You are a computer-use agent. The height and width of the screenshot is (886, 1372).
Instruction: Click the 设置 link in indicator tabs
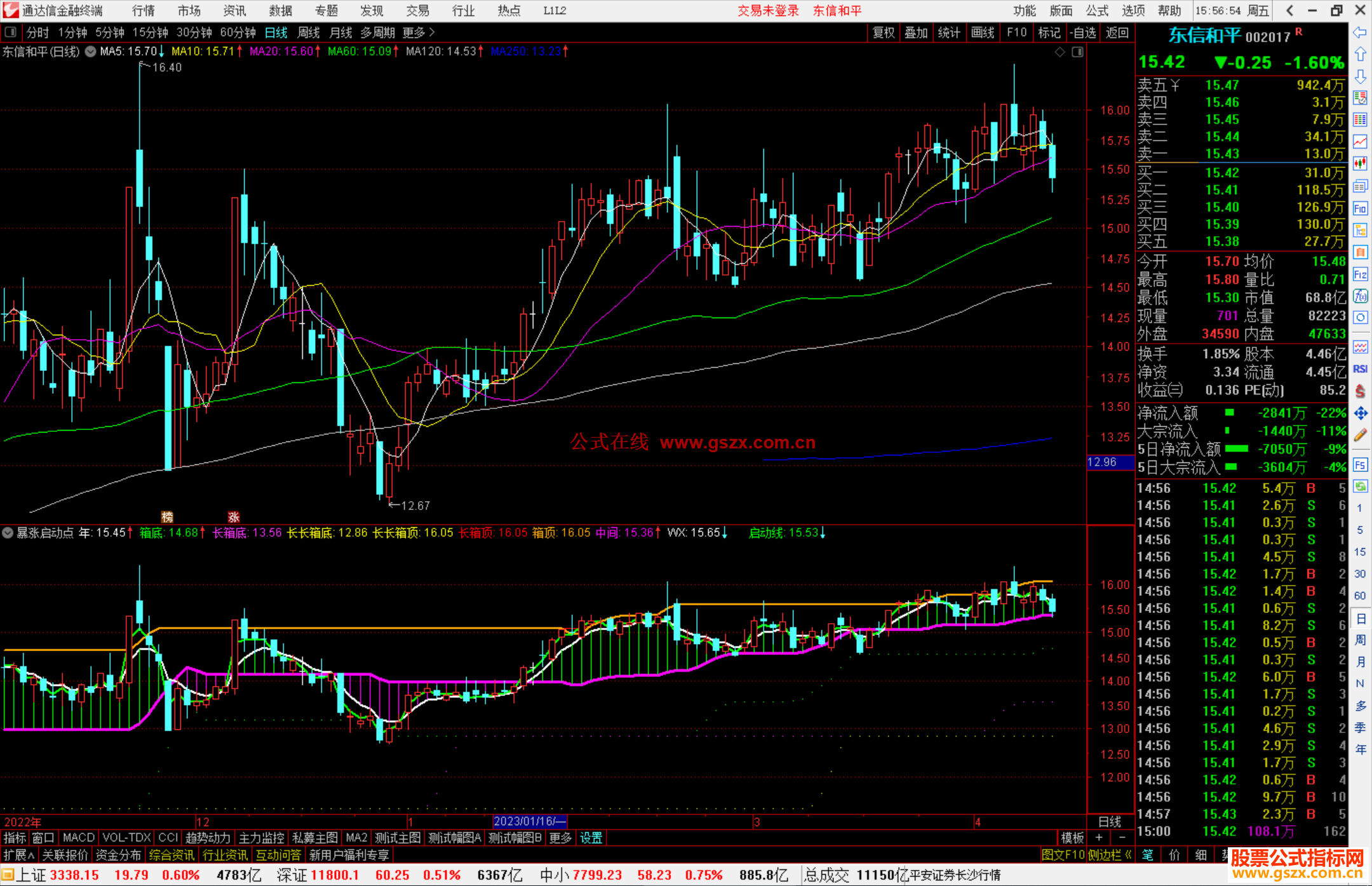point(591,838)
